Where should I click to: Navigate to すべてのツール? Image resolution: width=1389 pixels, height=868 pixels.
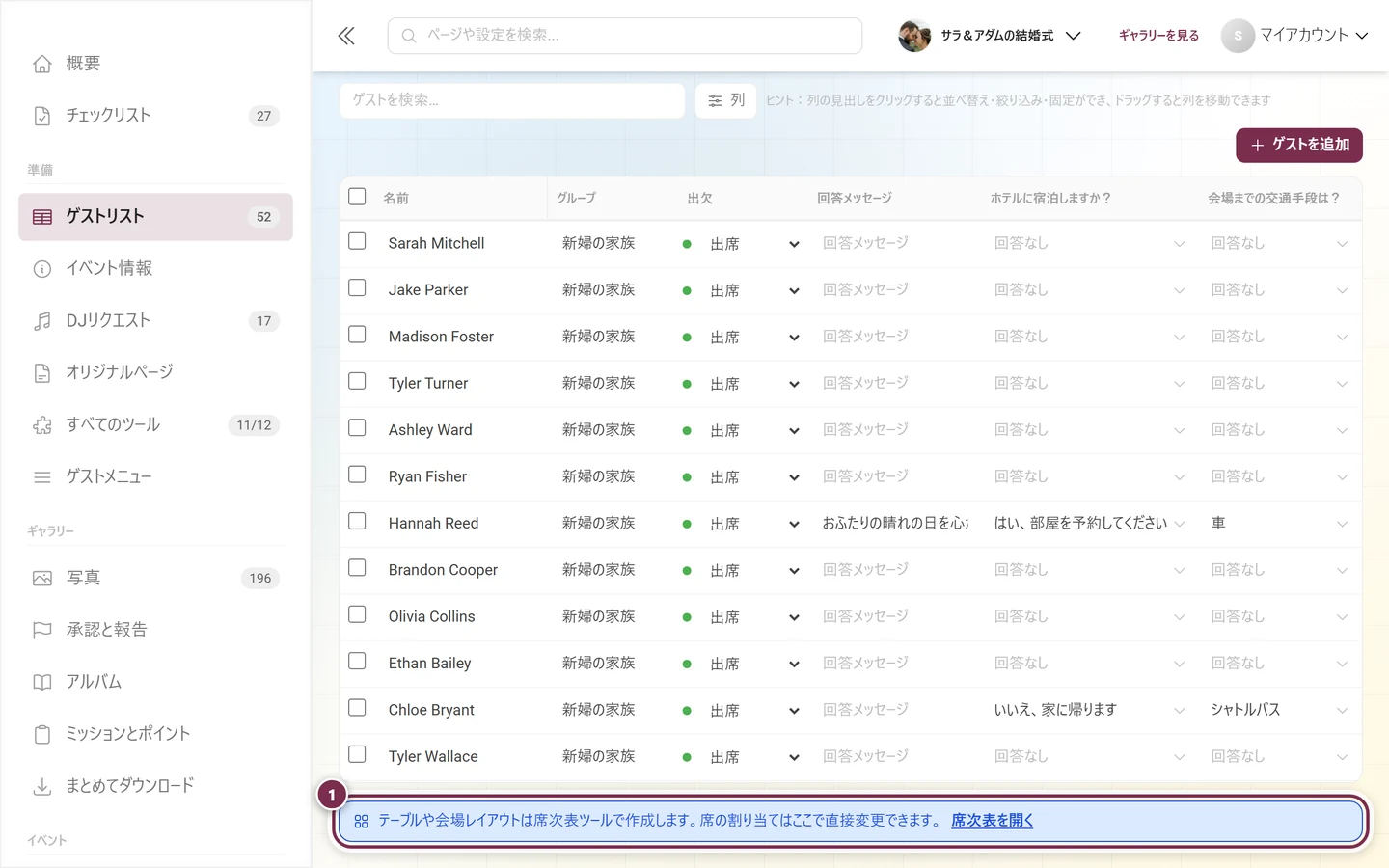(x=155, y=425)
